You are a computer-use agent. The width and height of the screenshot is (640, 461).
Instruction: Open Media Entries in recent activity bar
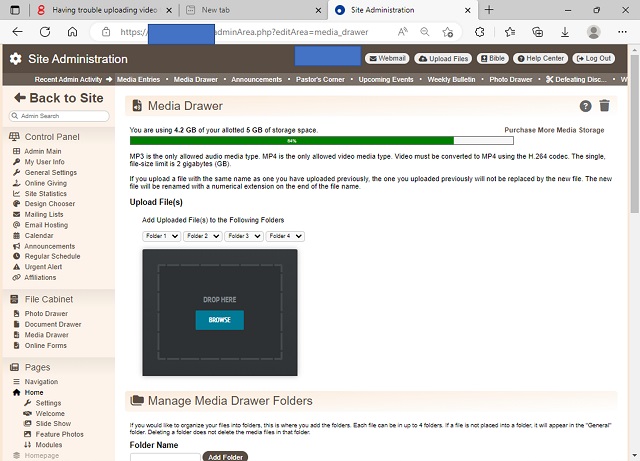click(138, 79)
